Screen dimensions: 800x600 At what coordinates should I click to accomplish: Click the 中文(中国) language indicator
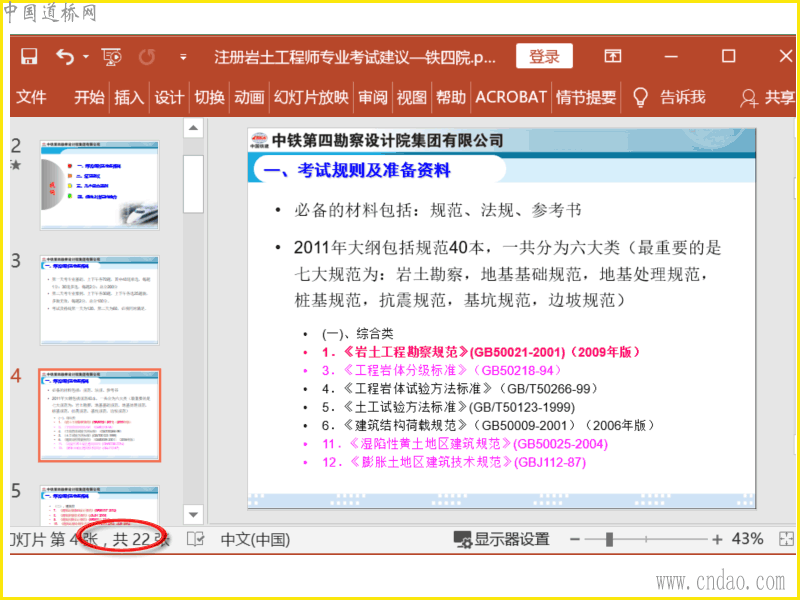click(x=256, y=540)
